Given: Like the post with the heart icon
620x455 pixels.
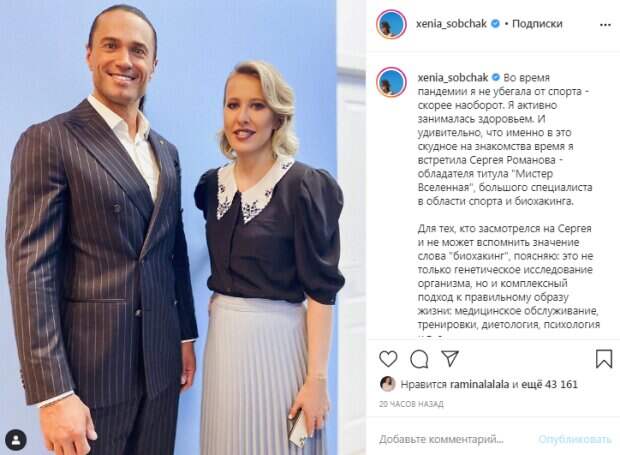Looking at the screenshot, I should tap(388, 359).
